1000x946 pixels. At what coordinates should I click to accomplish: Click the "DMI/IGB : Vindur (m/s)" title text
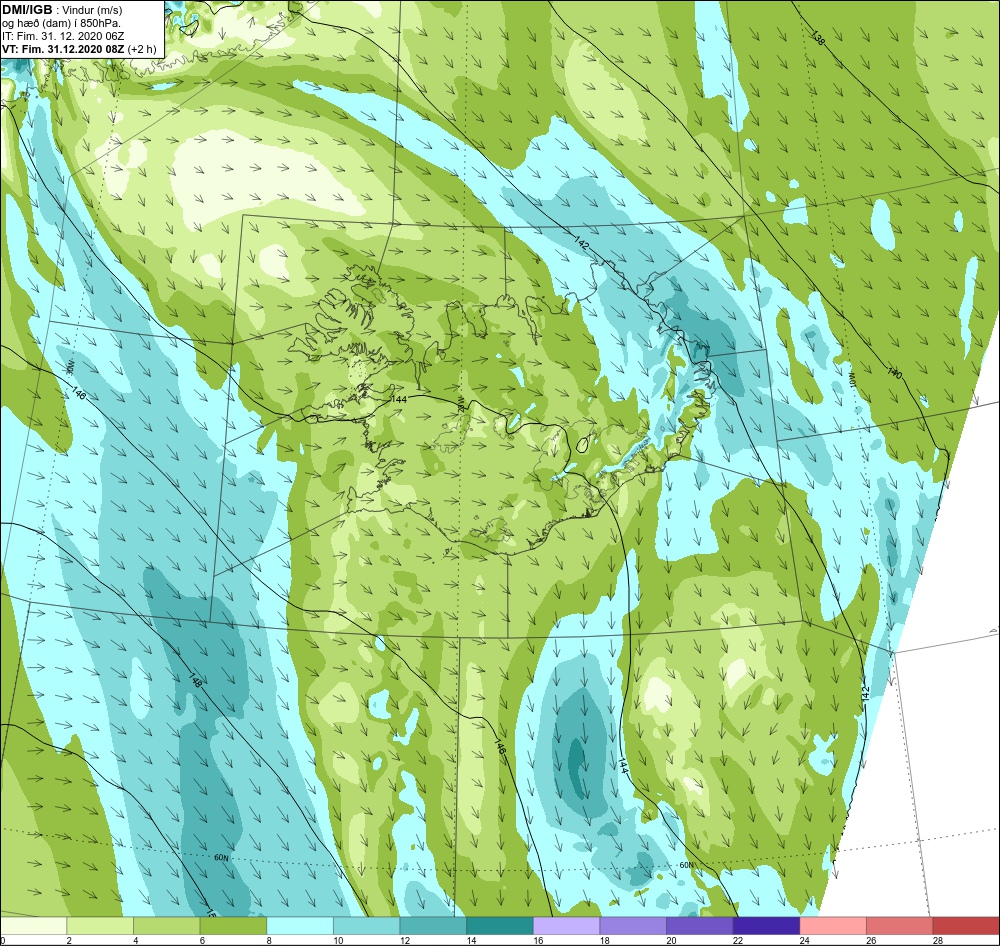click(x=62, y=10)
